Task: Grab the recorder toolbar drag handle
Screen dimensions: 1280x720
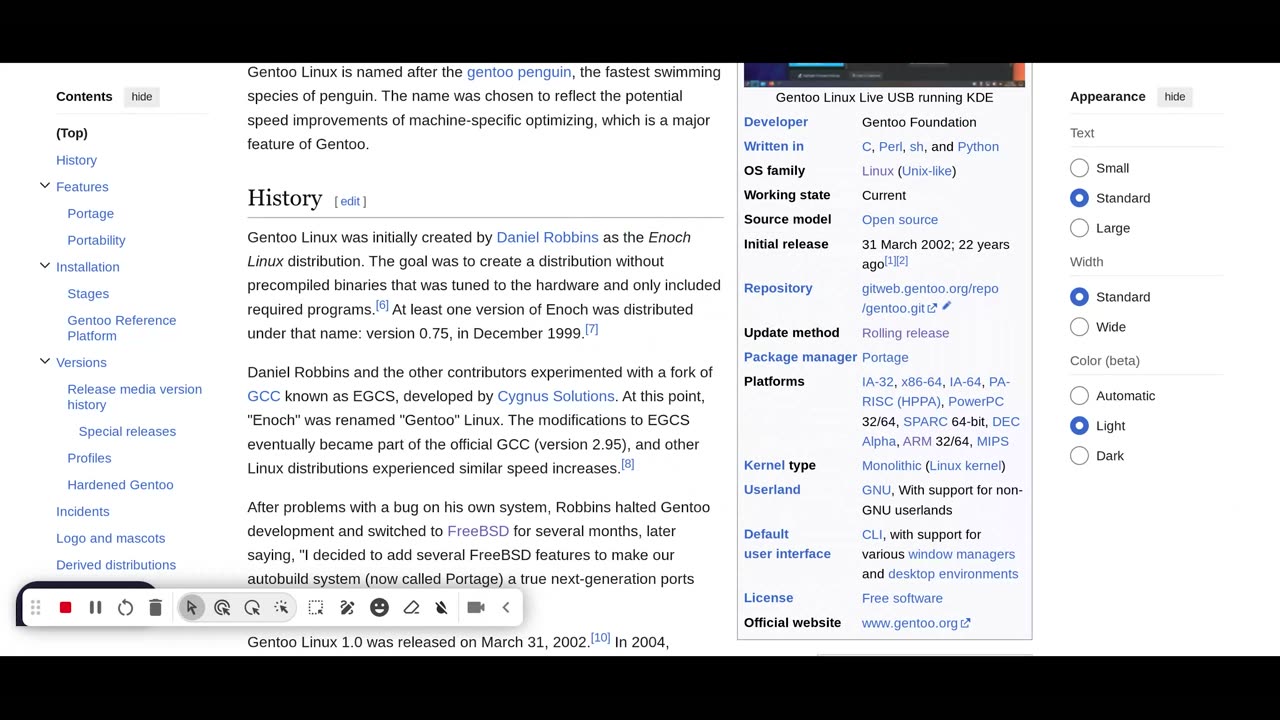Action: coord(35,607)
